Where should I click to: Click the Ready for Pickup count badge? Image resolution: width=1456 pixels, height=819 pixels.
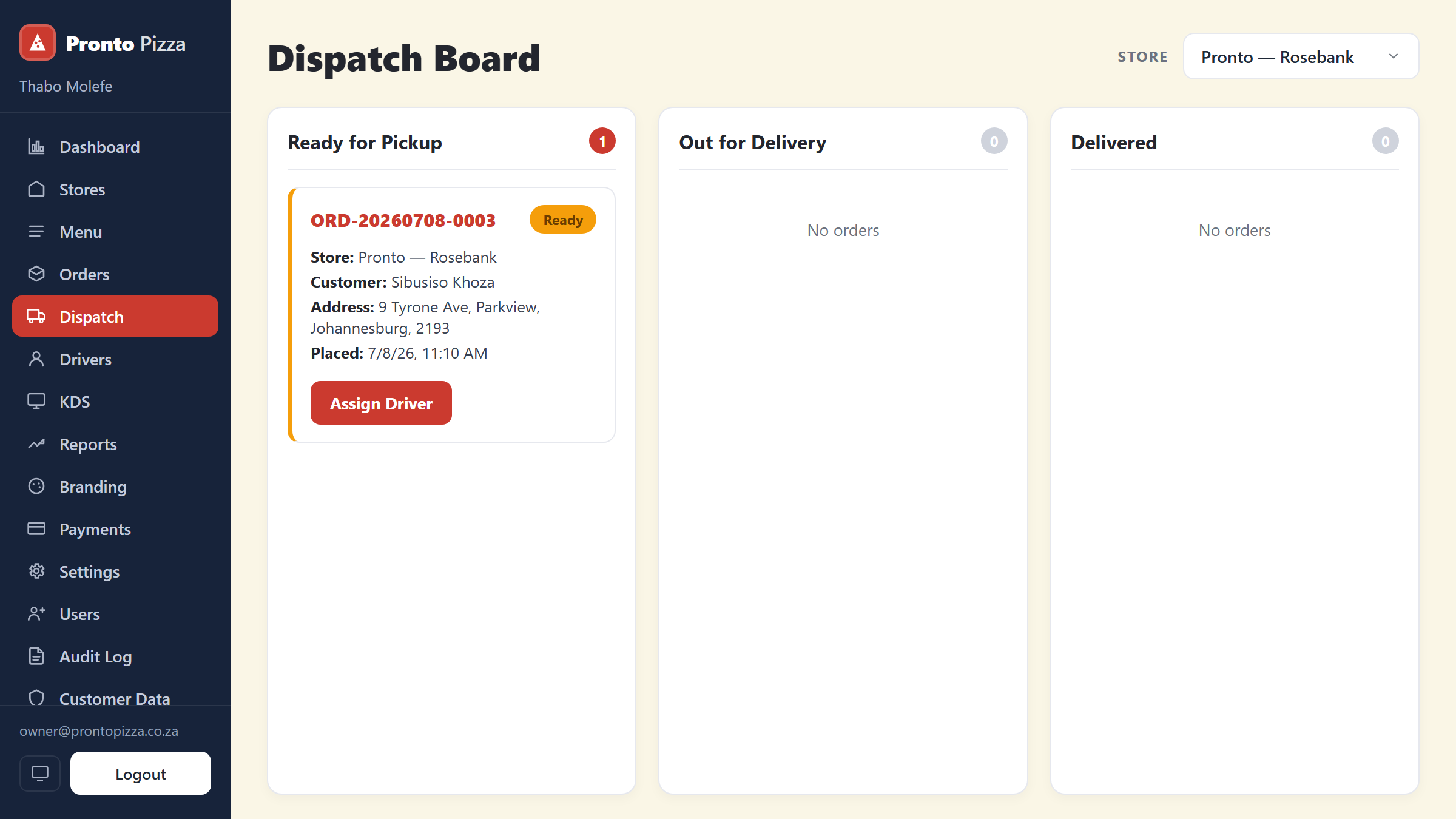[x=602, y=141]
